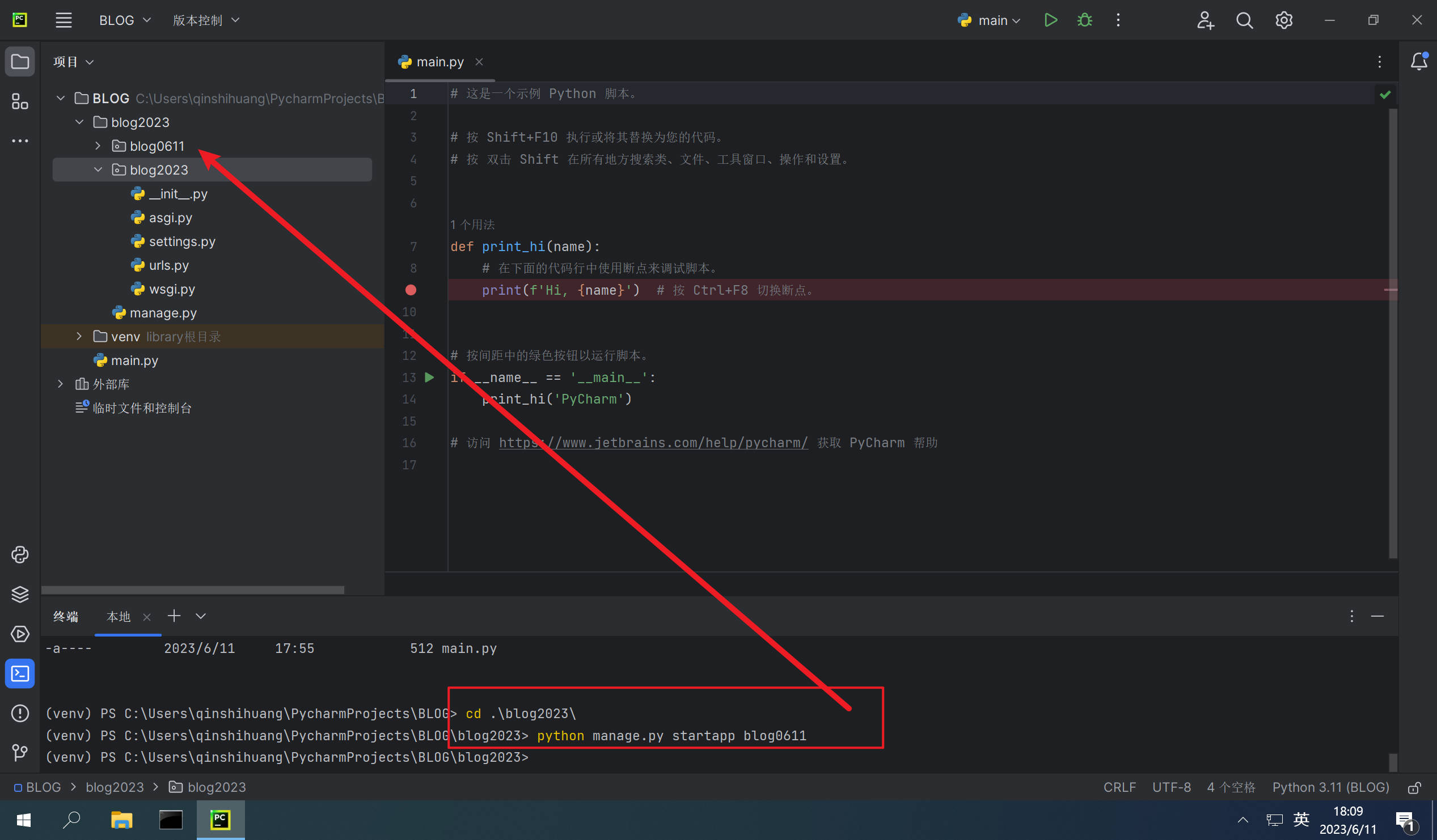Close the 本地 terminal tab
This screenshot has width=1437, height=840.
click(x=146, y=617)
